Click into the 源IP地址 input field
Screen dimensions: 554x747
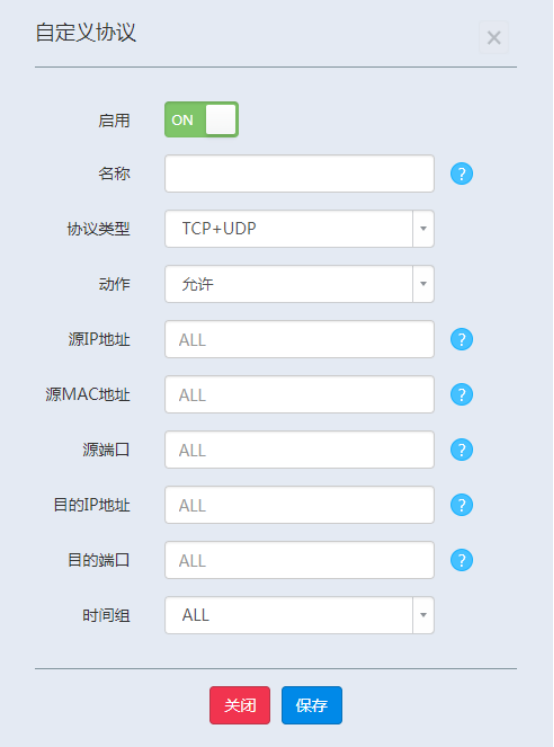(x=299, y=339)
